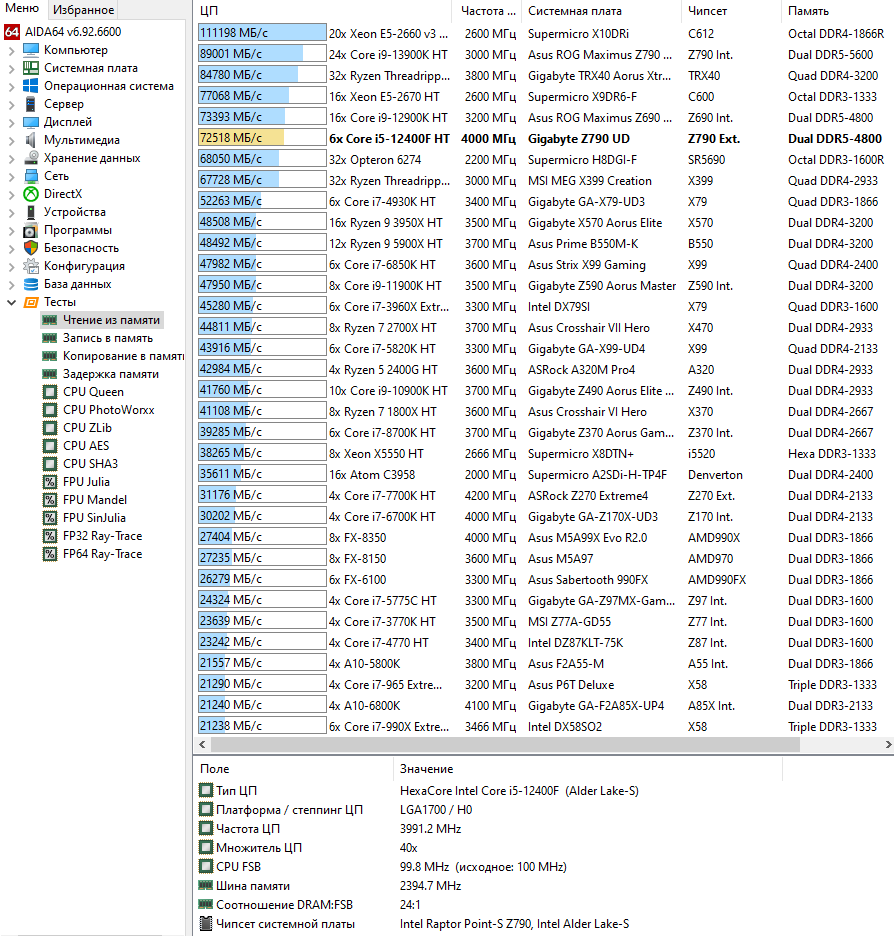Click the CPU Queen chip icon
This screenshot has height=936, width=894.
coord(50,392)
